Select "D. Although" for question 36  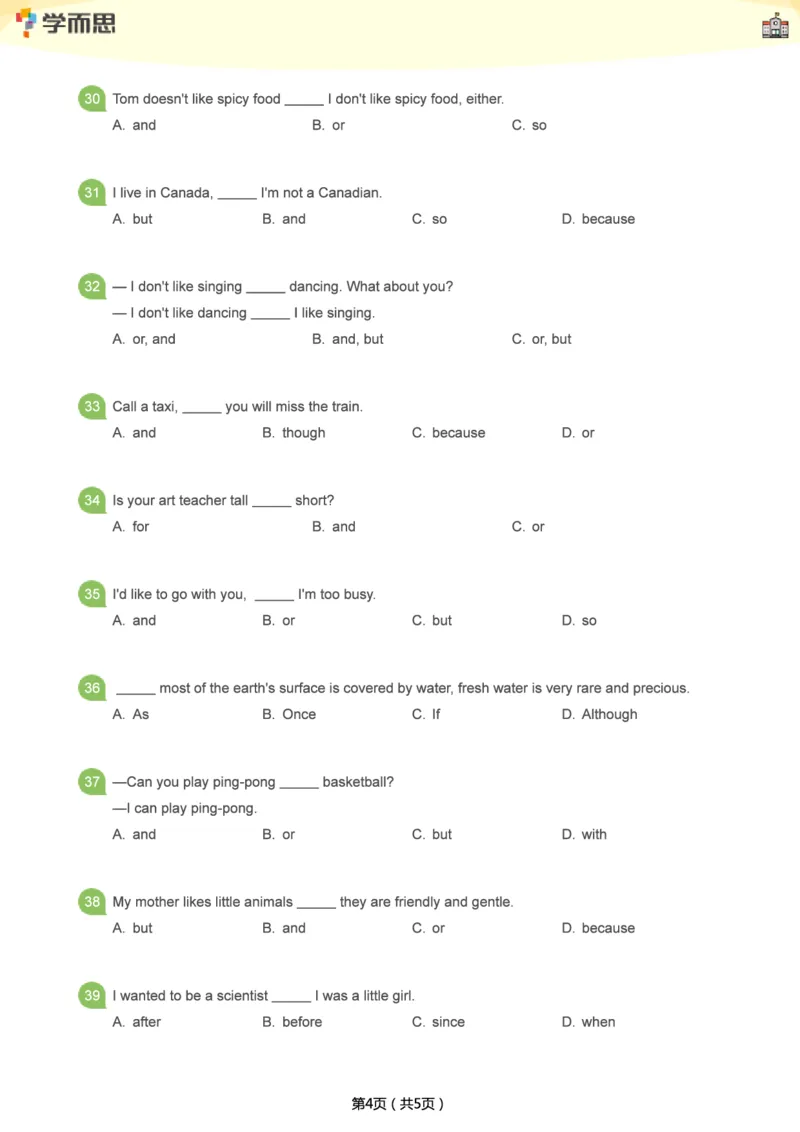(x=599, y=715)
